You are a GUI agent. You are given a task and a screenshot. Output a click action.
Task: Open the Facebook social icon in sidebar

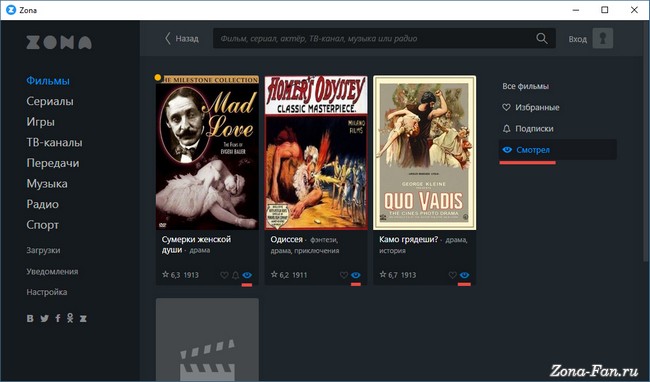click(58, 318)
